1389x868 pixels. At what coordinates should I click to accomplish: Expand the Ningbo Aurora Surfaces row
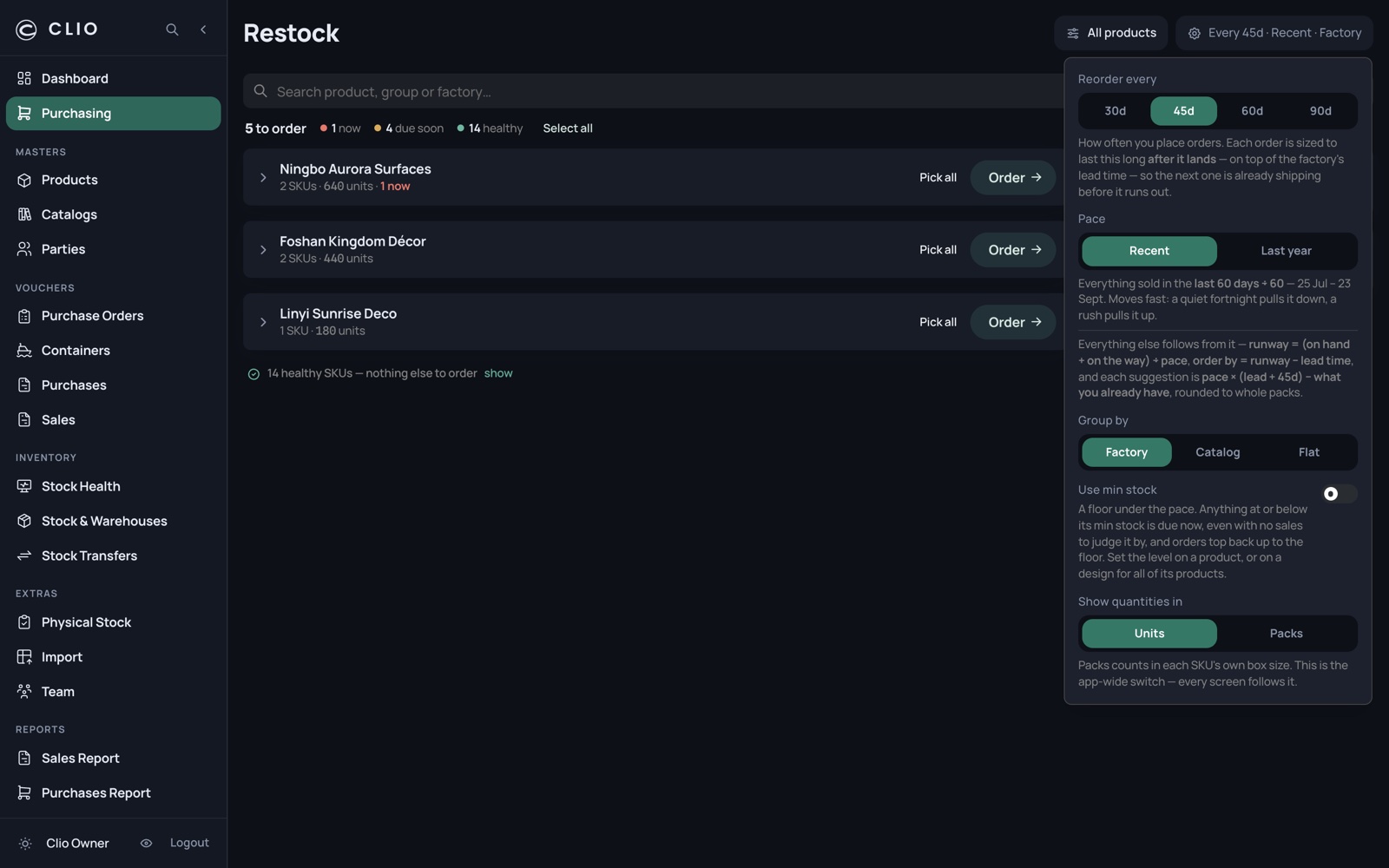(x=263, y=177)
